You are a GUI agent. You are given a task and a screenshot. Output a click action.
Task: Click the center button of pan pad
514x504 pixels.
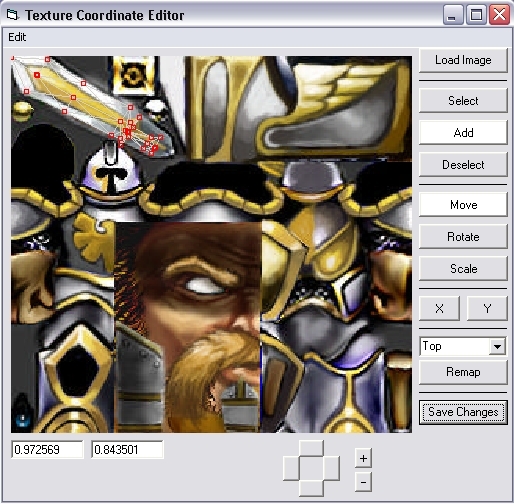point(311,468)
